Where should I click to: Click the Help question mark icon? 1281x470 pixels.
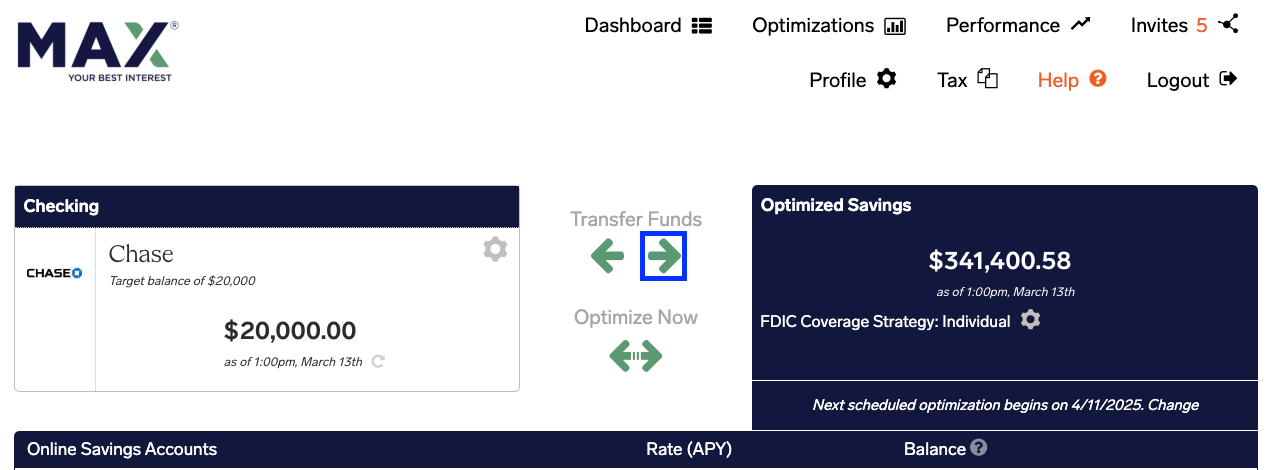coord(1098,78)
